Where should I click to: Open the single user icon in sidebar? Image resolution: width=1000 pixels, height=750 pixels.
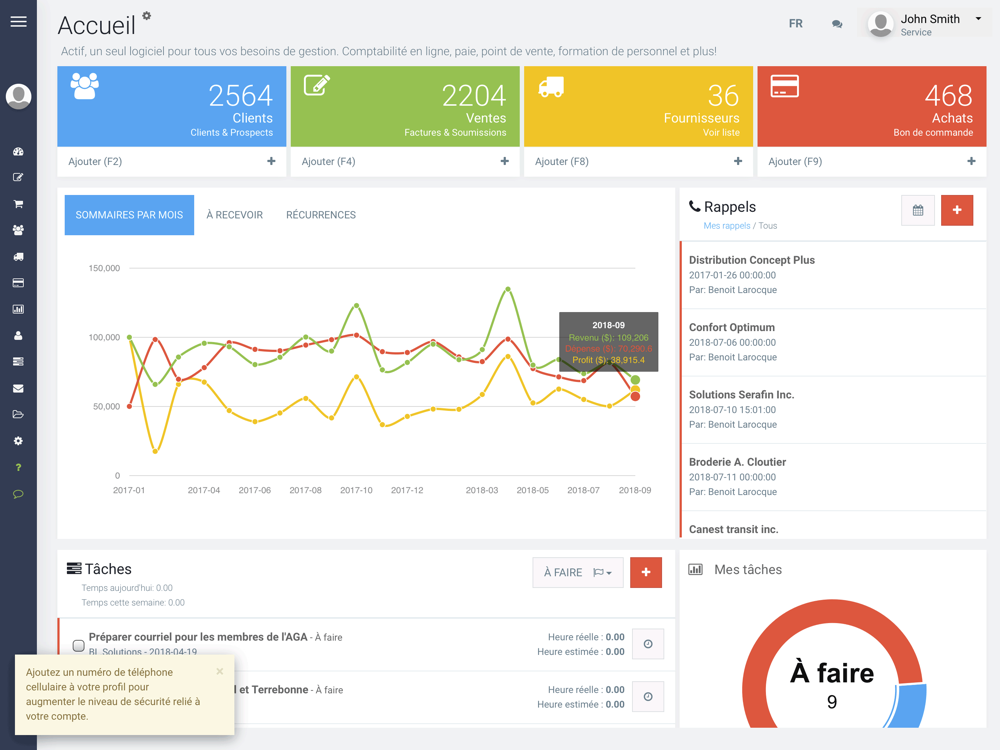click(x=18, y=335)
